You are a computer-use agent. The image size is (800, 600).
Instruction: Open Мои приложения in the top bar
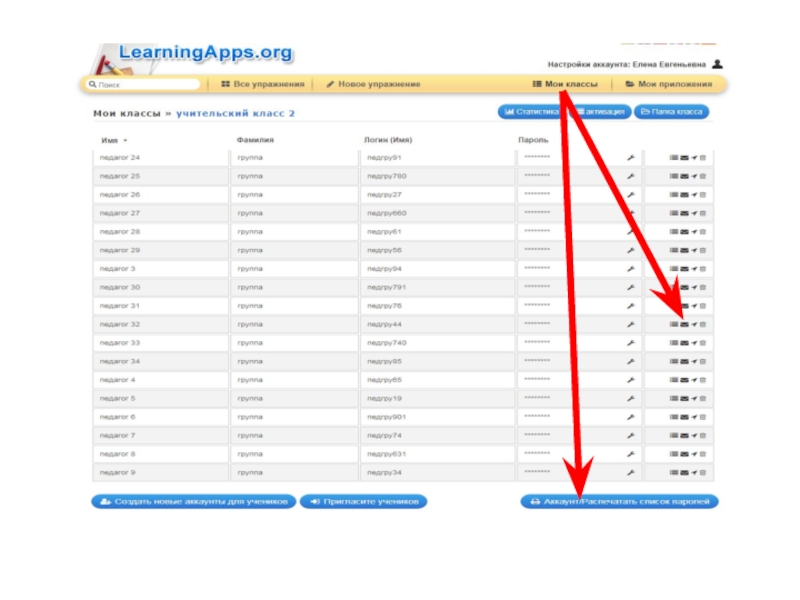669,85
